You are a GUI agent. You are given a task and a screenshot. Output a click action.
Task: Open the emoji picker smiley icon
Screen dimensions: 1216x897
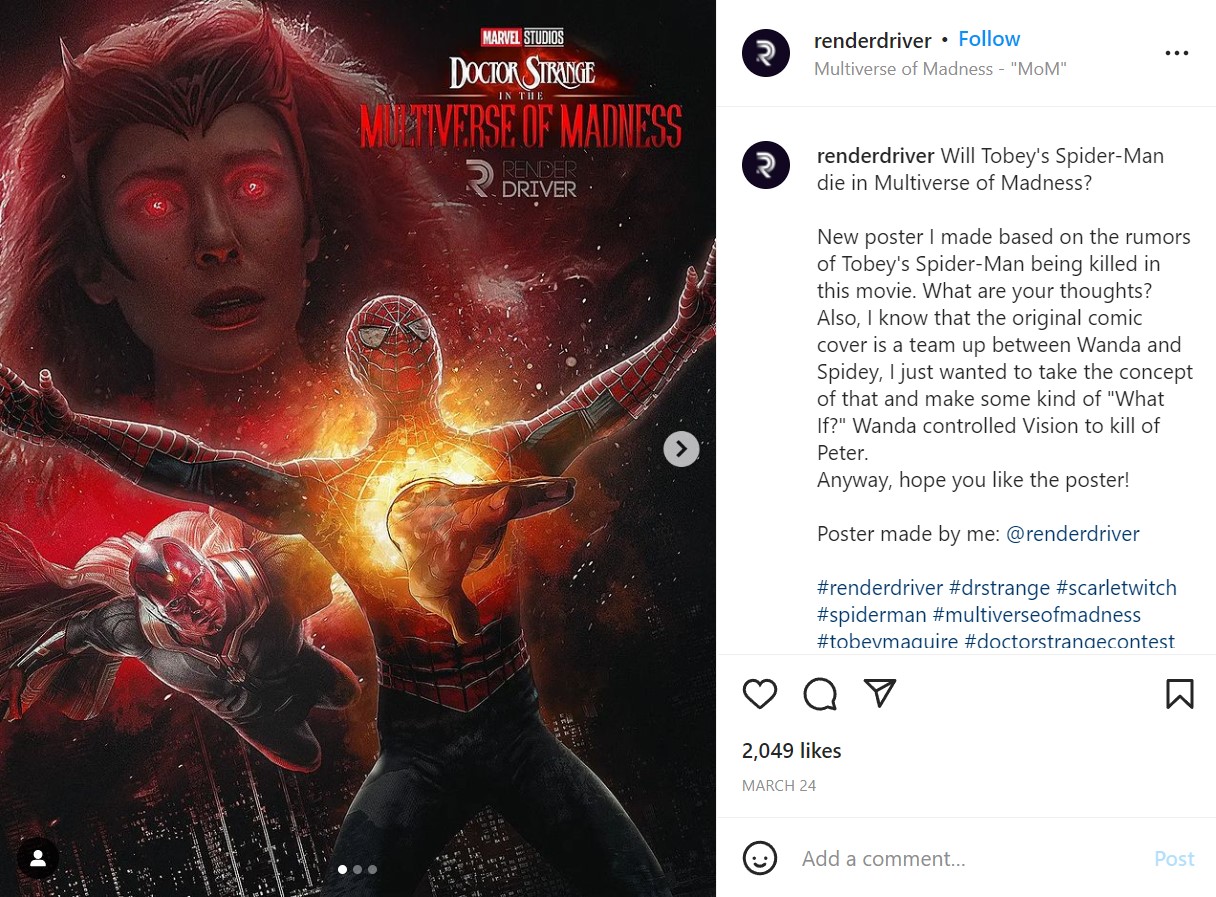pyautogui.click(x=760, y=858)
